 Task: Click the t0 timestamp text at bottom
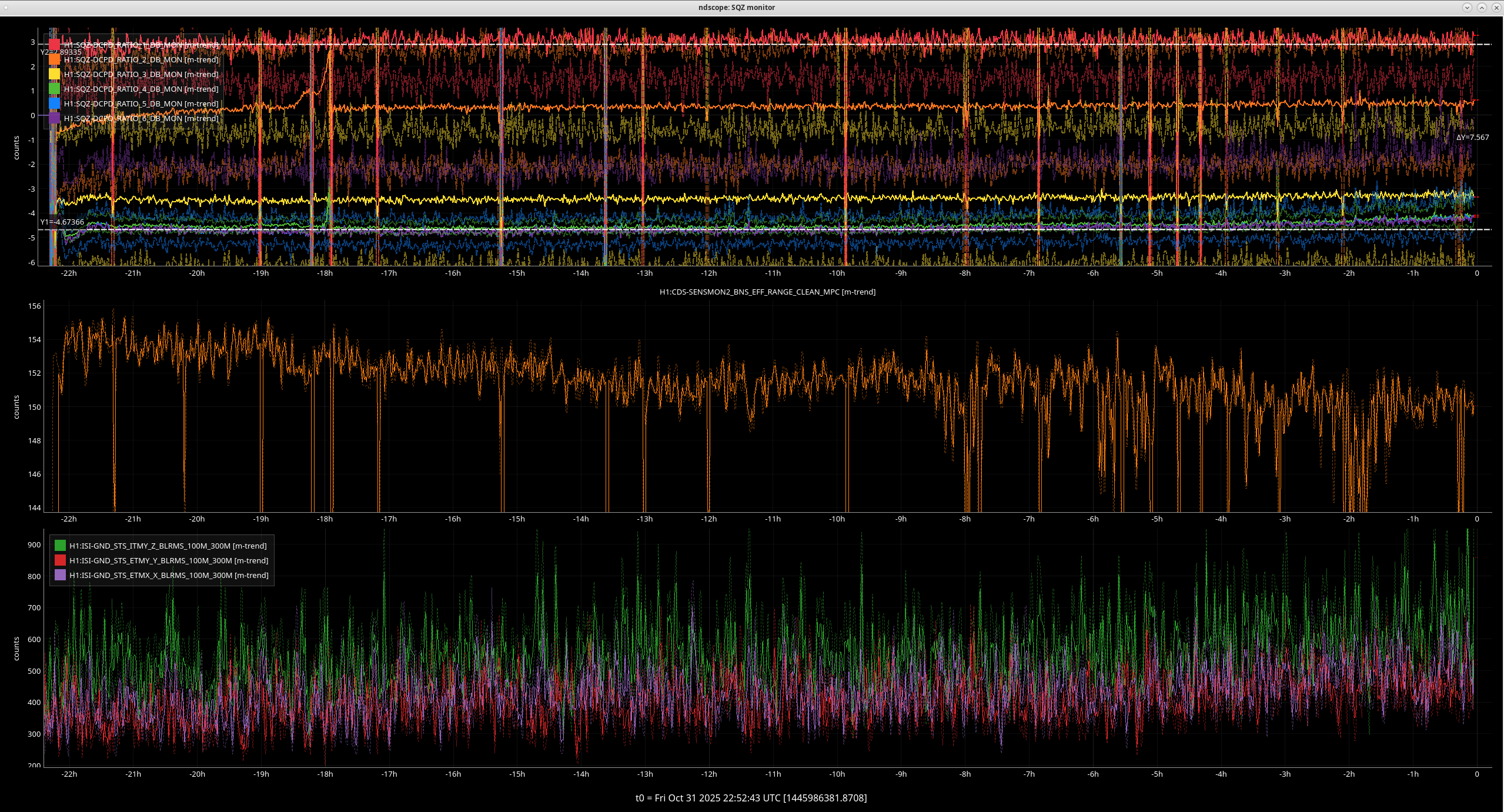[751, 798]
